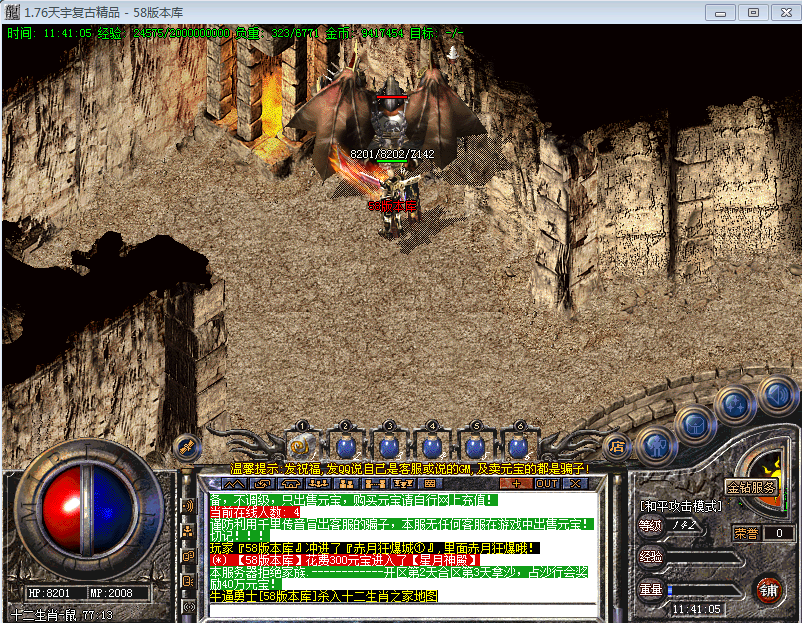Click the orange 店 shop icon
Viewport: 802px width, 623px height.
pos(618,446)
